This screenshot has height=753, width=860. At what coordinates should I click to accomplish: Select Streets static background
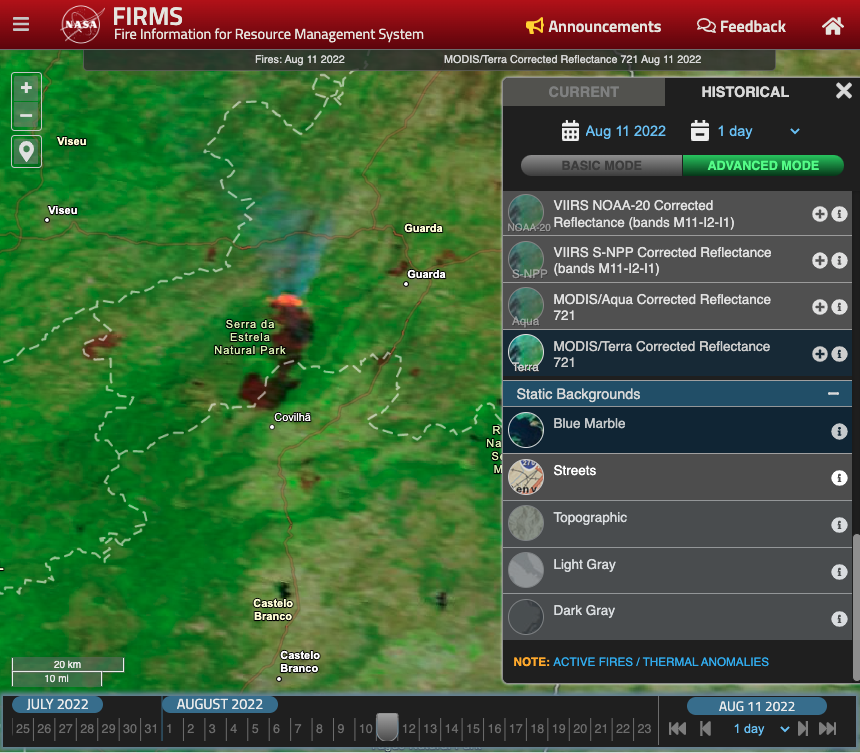[574, 471]
